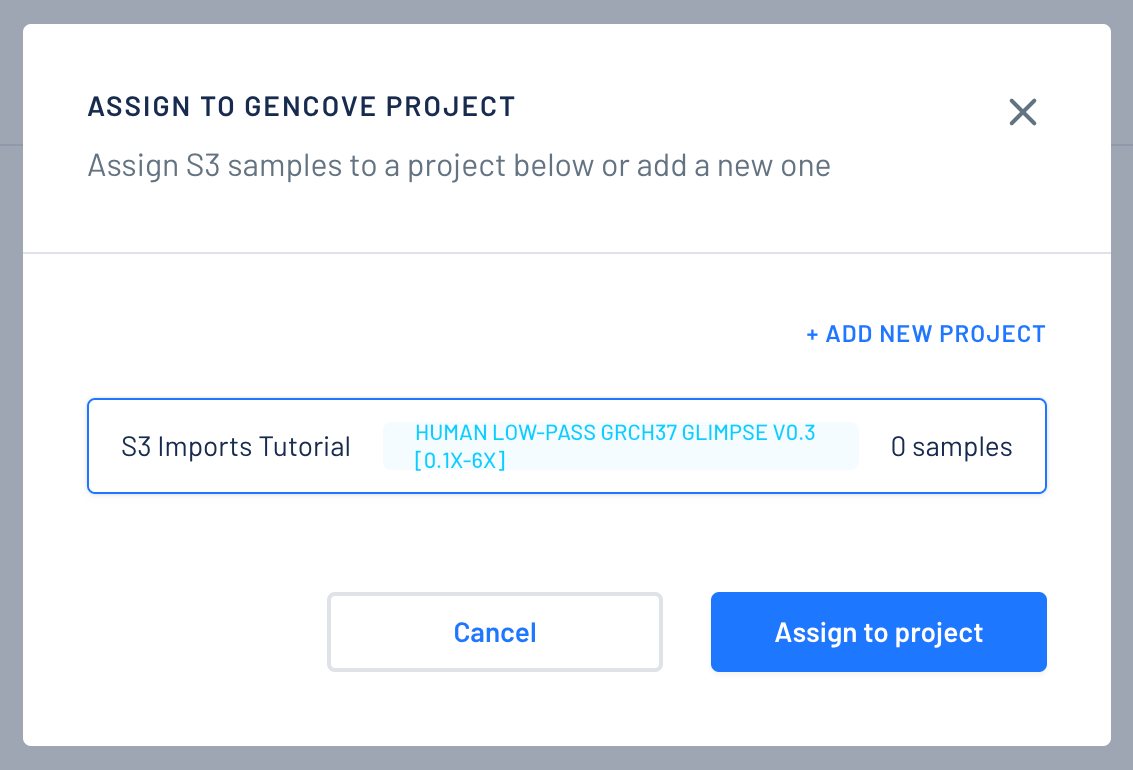Click the 0 samples count
The width and height of the screenshot is (1133, 770).
(x=951, y=446)
